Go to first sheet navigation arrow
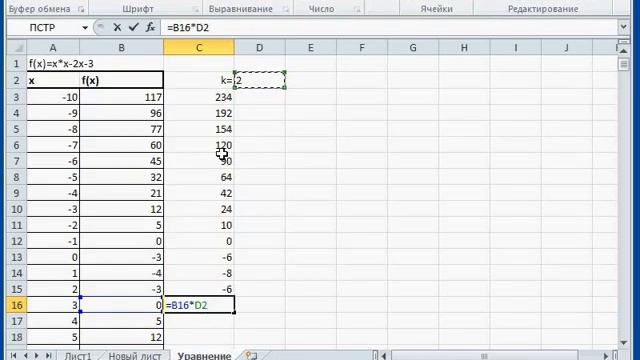This screenshot has height=360, width=640. click(13, 356)
